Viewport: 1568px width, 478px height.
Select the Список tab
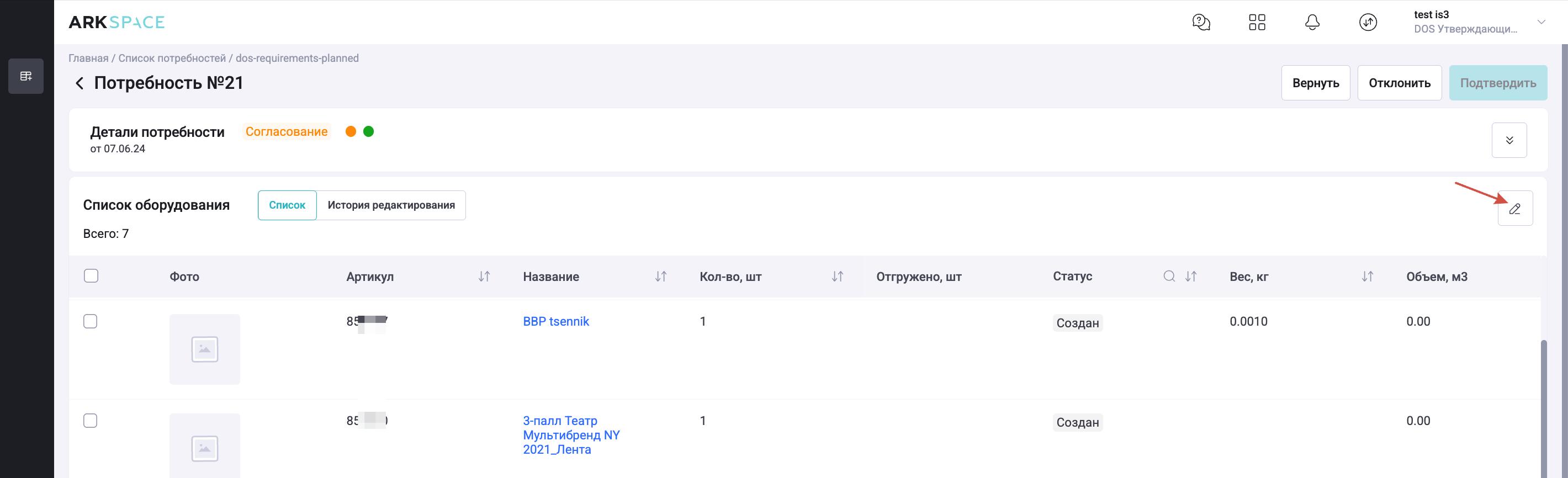(287, 205)
